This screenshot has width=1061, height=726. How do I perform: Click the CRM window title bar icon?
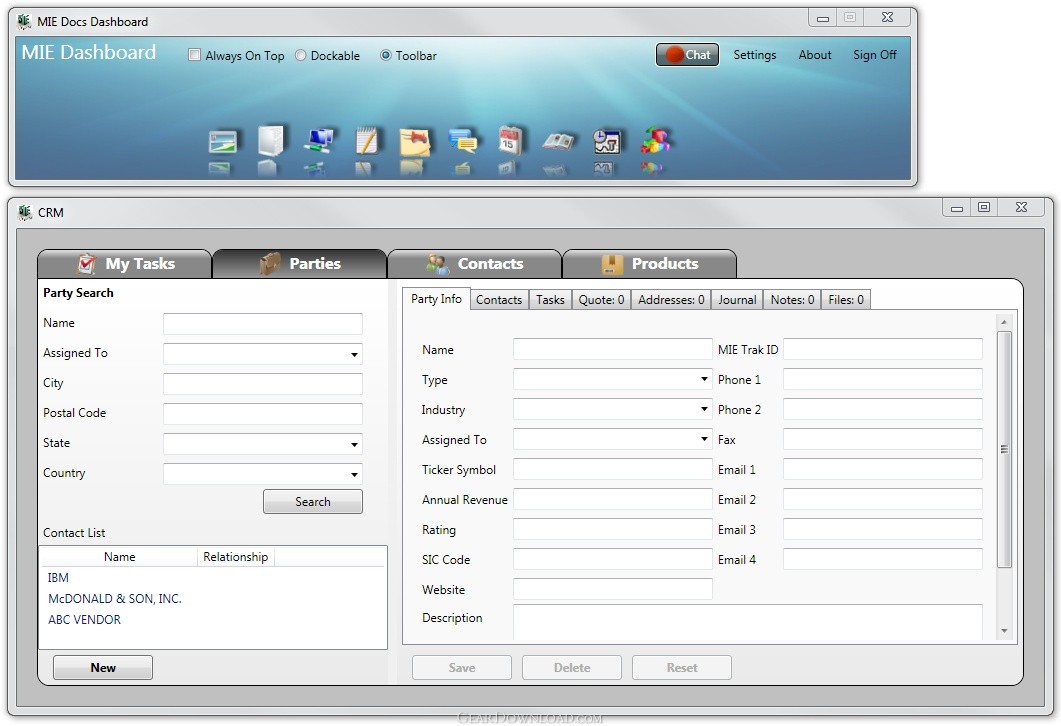point(25,212)
